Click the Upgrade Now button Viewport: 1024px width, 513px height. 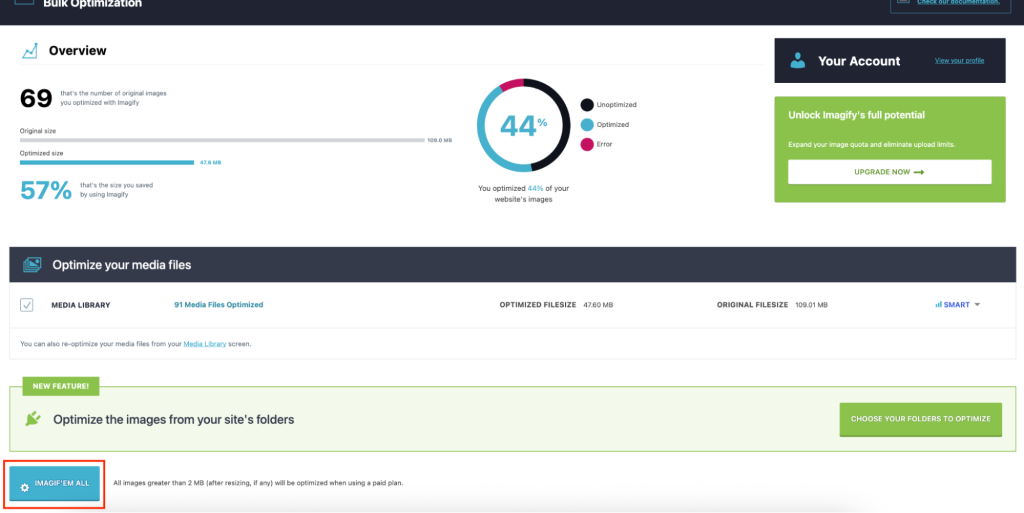(889, 172)
